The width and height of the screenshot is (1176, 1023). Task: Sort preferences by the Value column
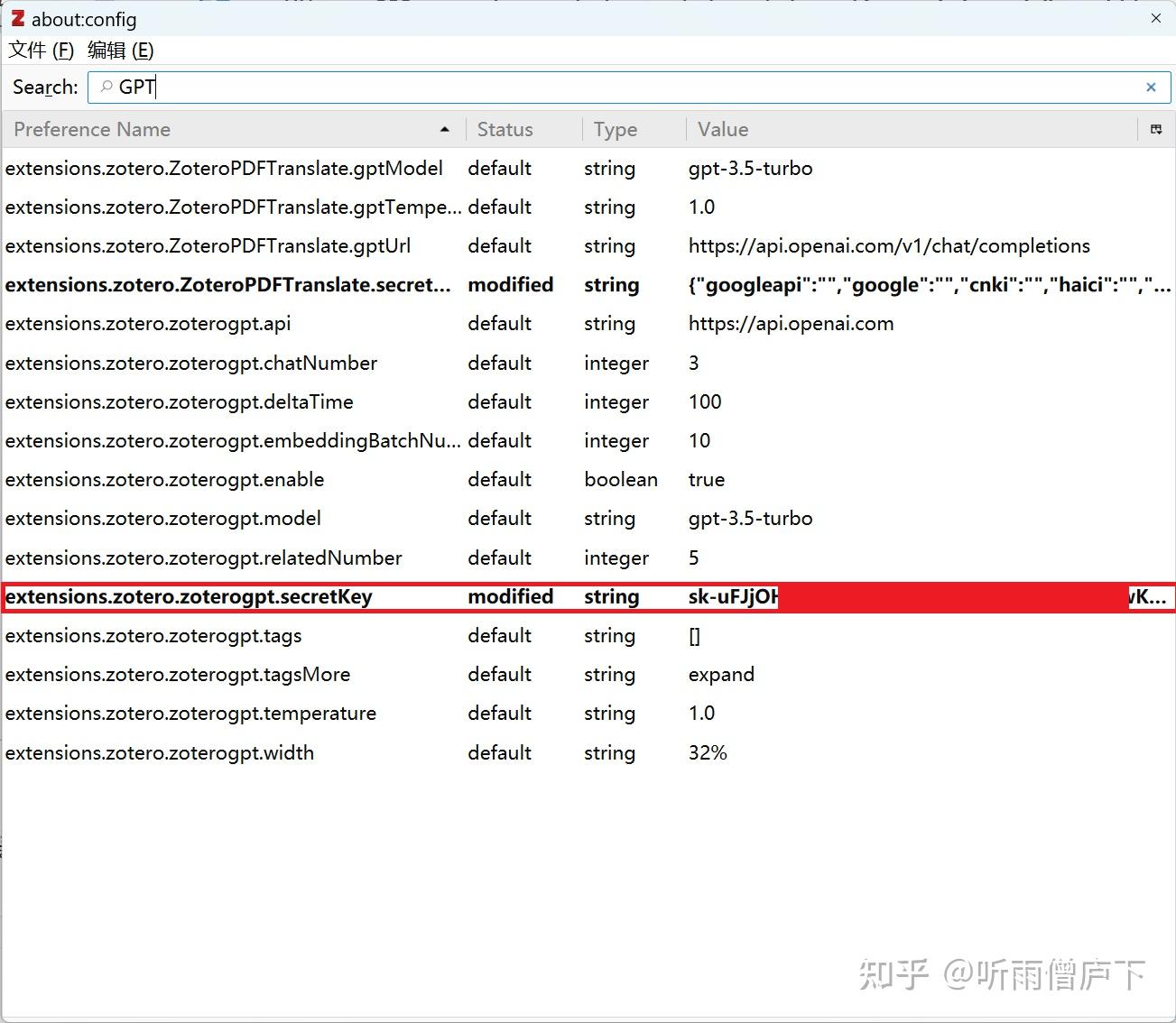click(721, 129)
